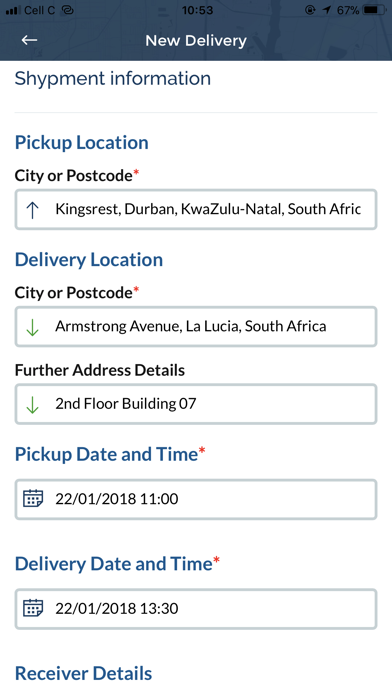Tap the back arrow in header
The width and height of the screenshot is (392, 696).
click(29, 40)
